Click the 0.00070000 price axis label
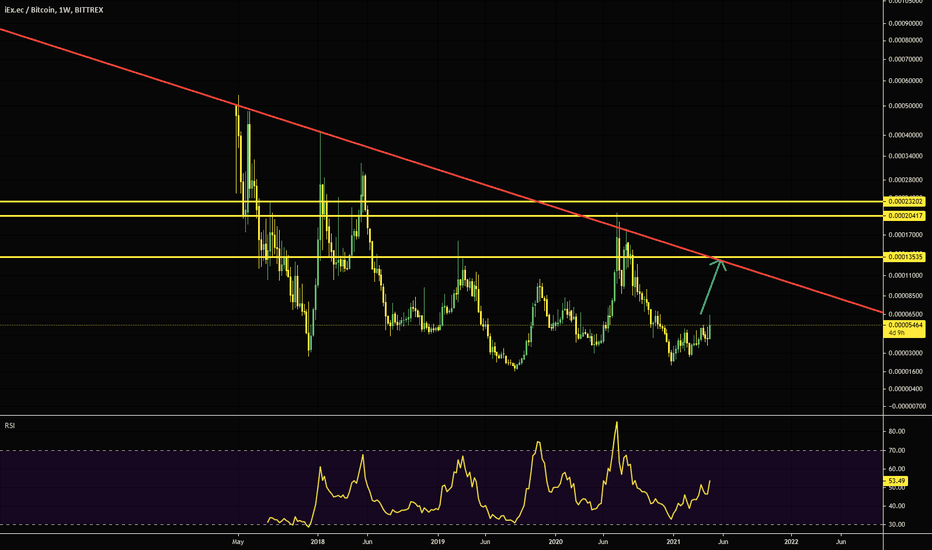The image size is (932, 550). point(906,59)
